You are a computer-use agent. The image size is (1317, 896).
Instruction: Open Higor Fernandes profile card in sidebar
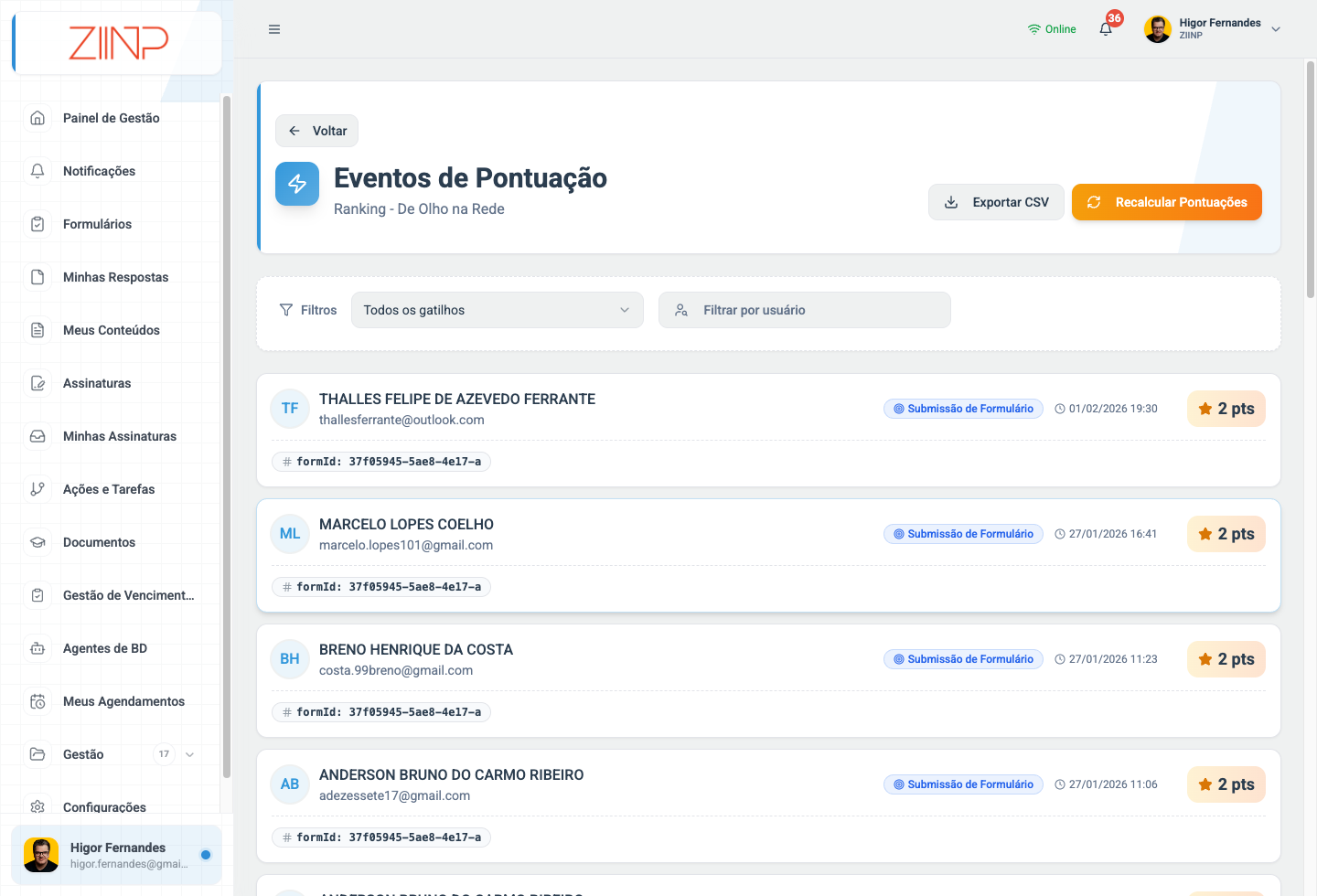point(117,855)
